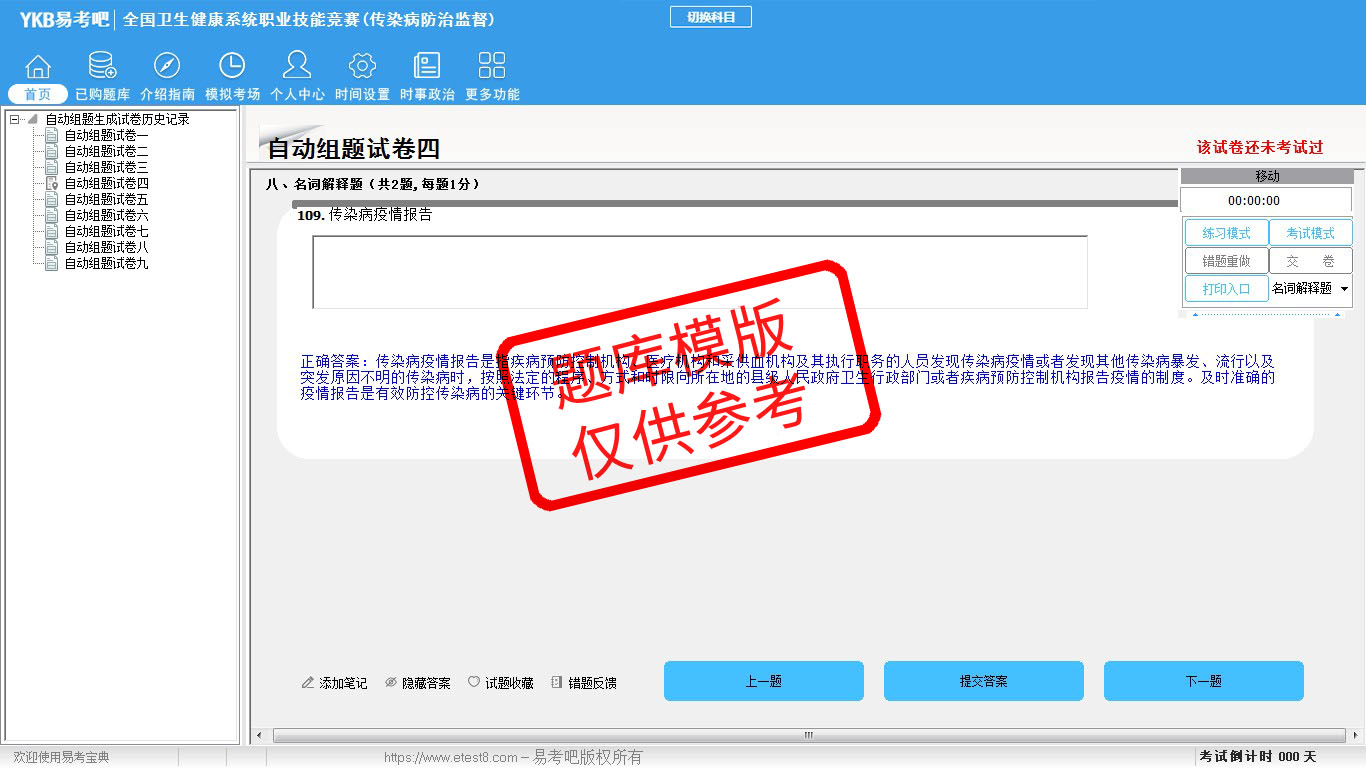Image resolution: width=1366 pixels, height=768 pixels.
Task: Click folder icon of history record root
Action: click(x=33, y=119)
